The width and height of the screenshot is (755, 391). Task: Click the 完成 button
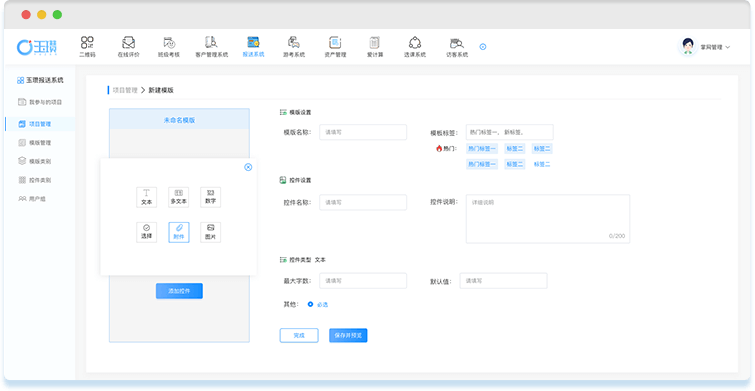299,335
